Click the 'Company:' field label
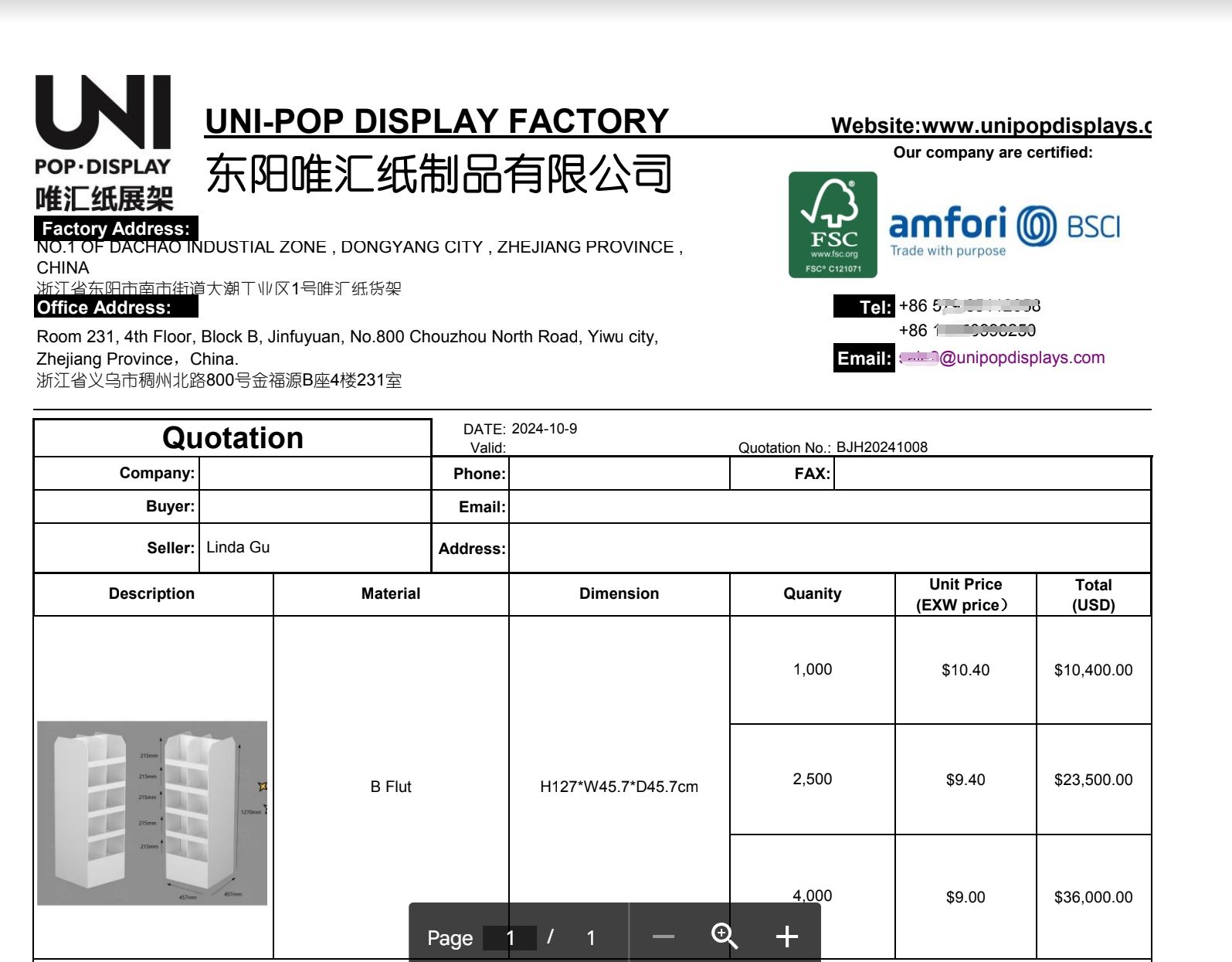 157,473
